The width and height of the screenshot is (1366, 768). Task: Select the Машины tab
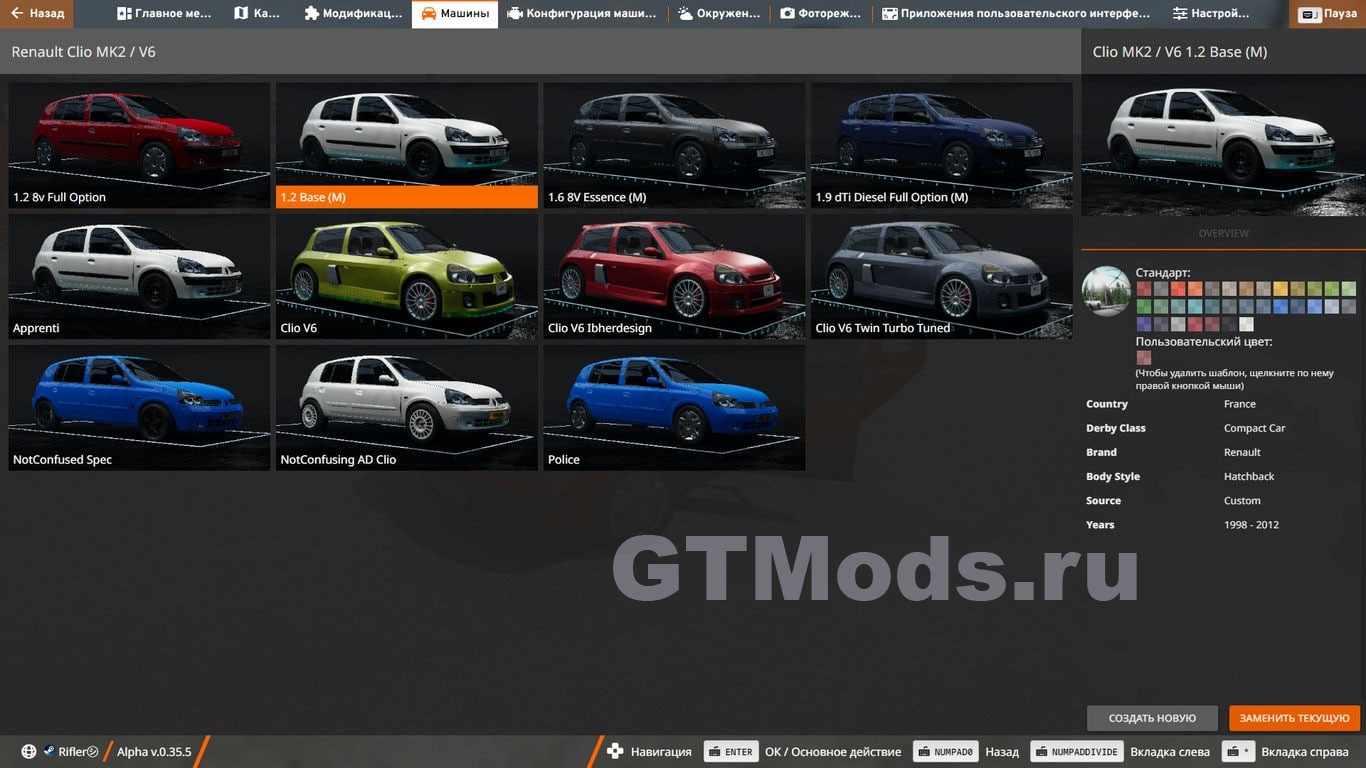455,14
